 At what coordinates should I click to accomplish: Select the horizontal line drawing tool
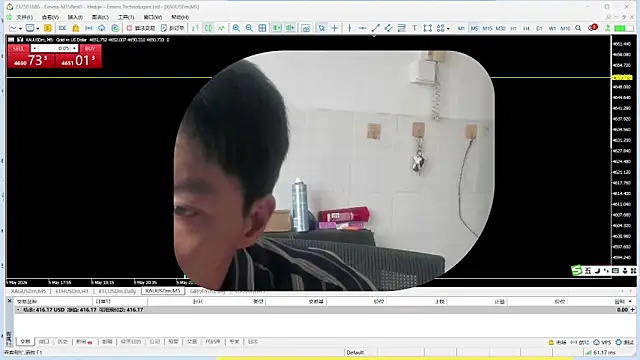click(362, 28)
